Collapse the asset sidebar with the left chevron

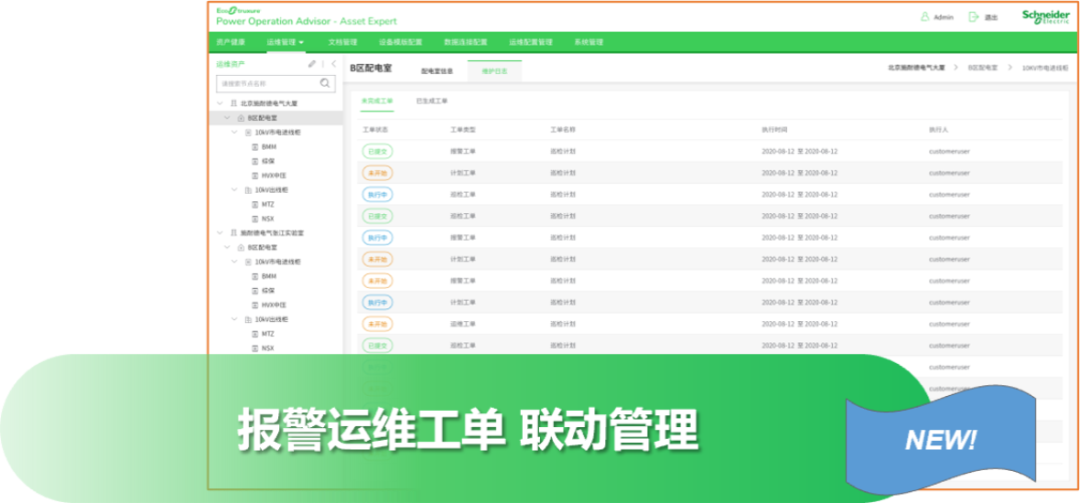coord(334,63)
